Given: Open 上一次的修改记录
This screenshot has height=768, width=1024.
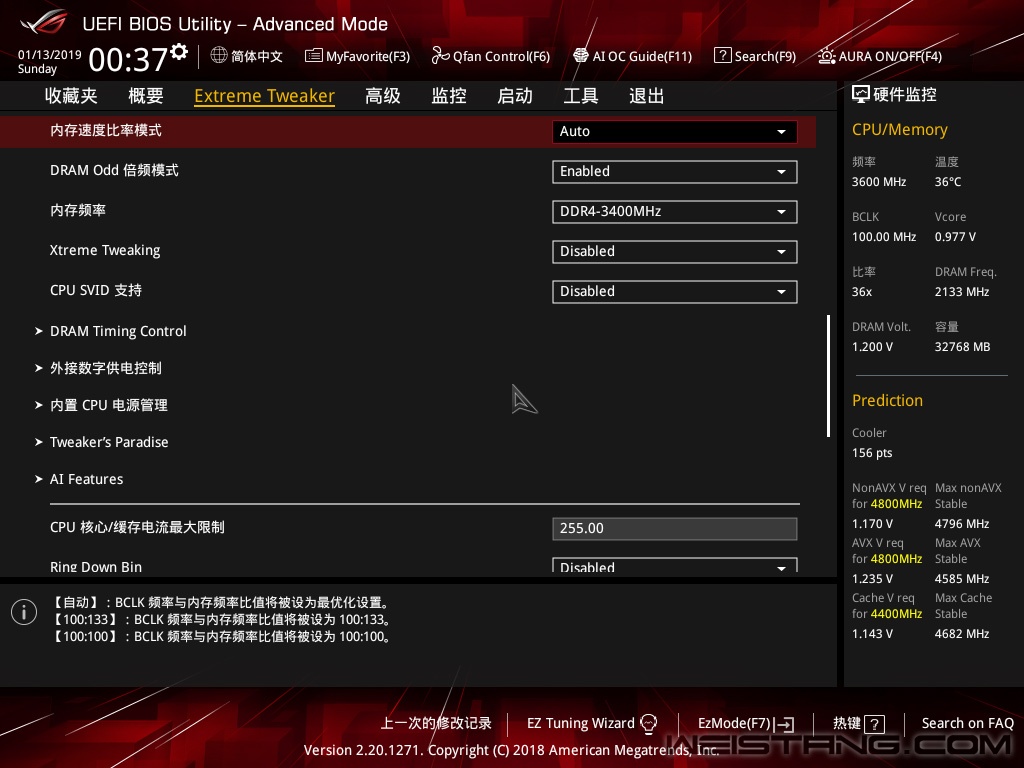Looking at the screenshot, I should click(x=436, y=724).
